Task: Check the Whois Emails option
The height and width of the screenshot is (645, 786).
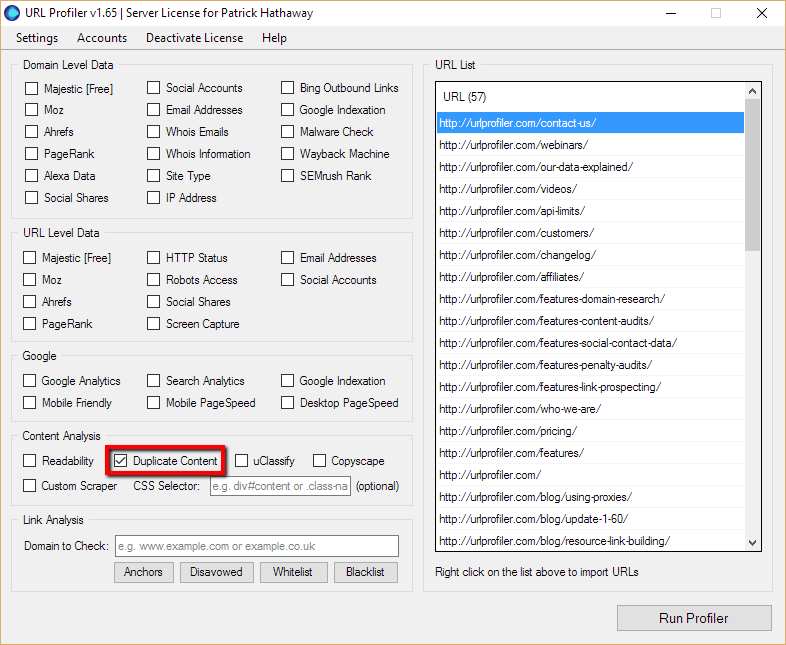Action: [x=153, y=132]
